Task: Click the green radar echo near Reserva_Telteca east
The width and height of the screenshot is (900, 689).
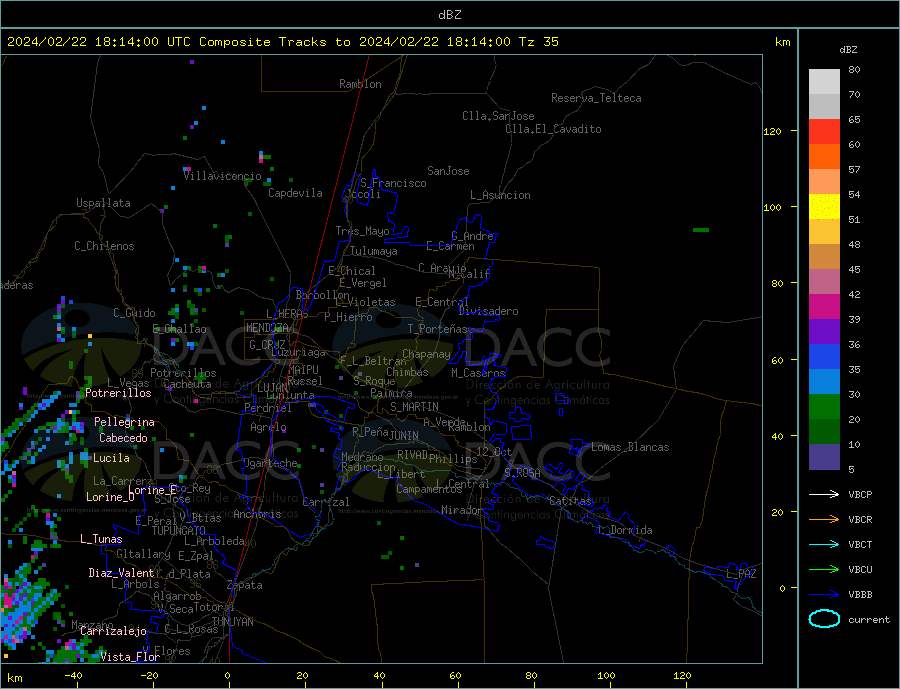Action: click(701, 230)
